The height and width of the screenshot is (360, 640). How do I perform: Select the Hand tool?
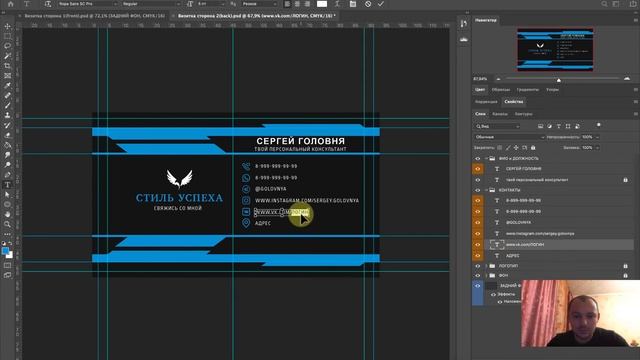(x=7, y=214)
